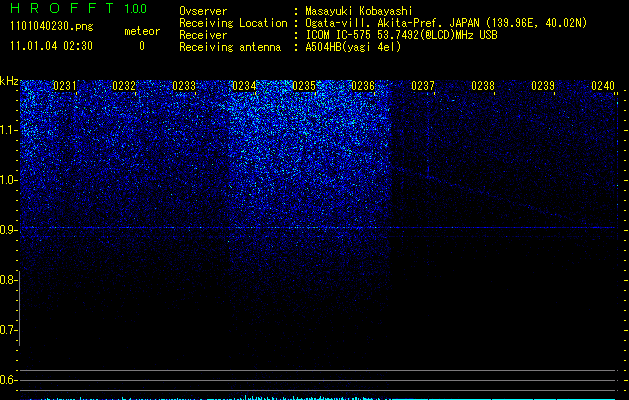
Task: Click the kHz axis unit label
Action: pos(9,81)
